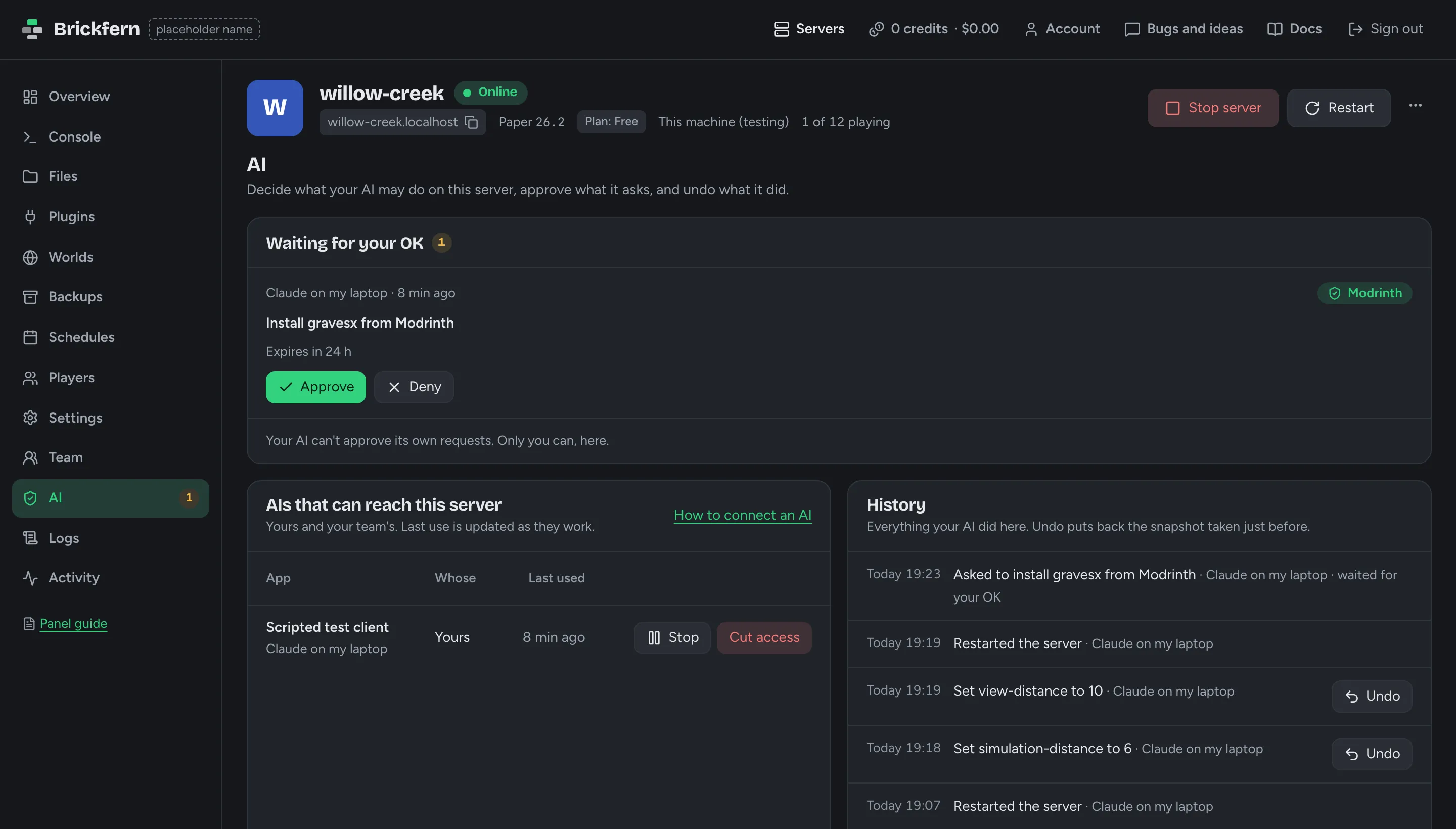Click the Online status badge

point(490,92)
